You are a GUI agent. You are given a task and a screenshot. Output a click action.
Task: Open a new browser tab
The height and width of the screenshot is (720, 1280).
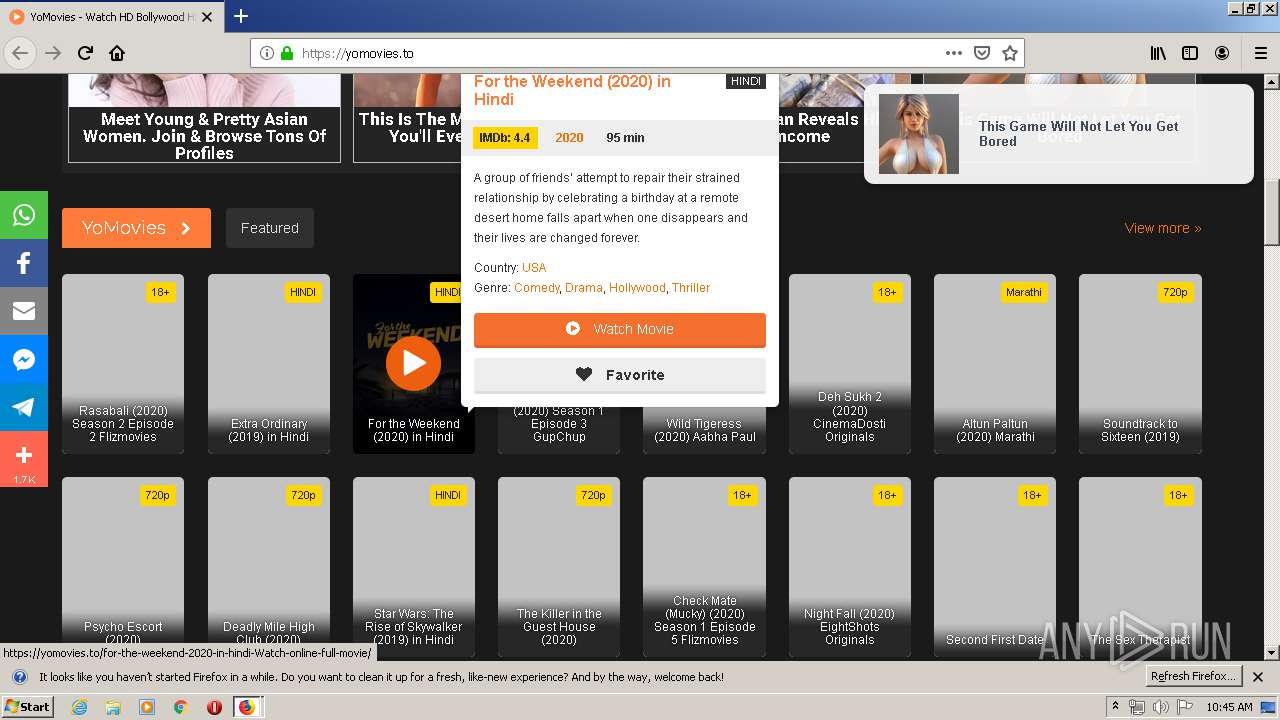click(x=241, y=16)
